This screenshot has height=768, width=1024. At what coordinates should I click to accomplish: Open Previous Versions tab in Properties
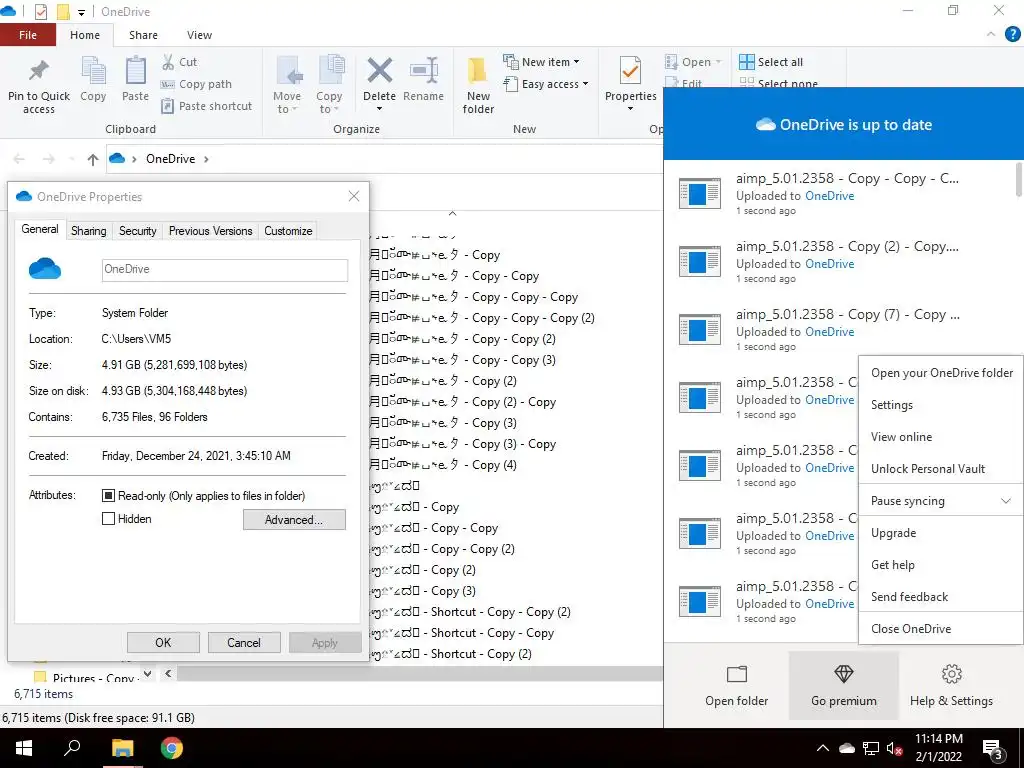click(x=210, y=231)
